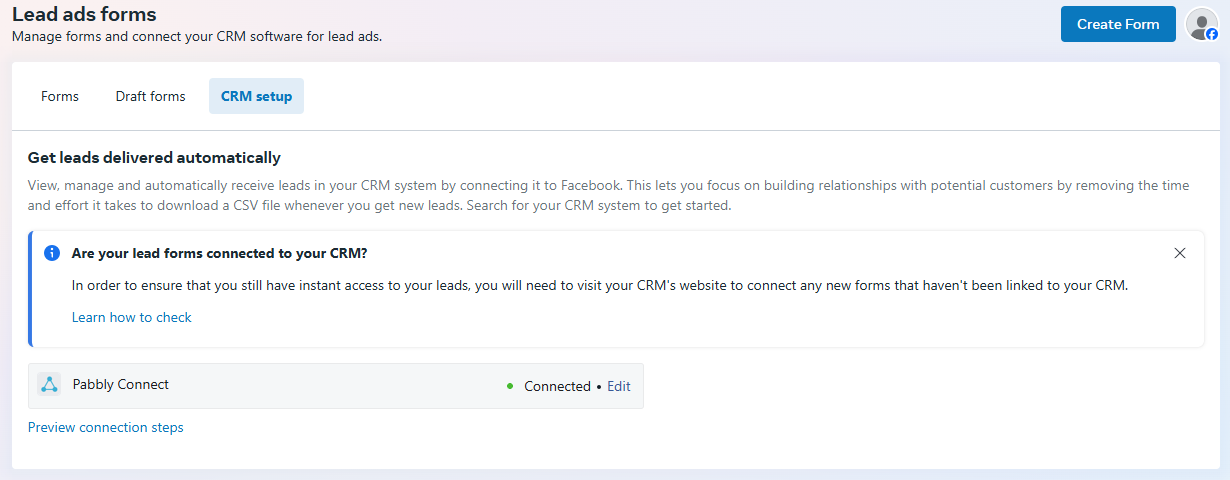Click the green connected status dot
This screenshot has height=480, width=1230.
pyautogui.click(x=510, y=386)
